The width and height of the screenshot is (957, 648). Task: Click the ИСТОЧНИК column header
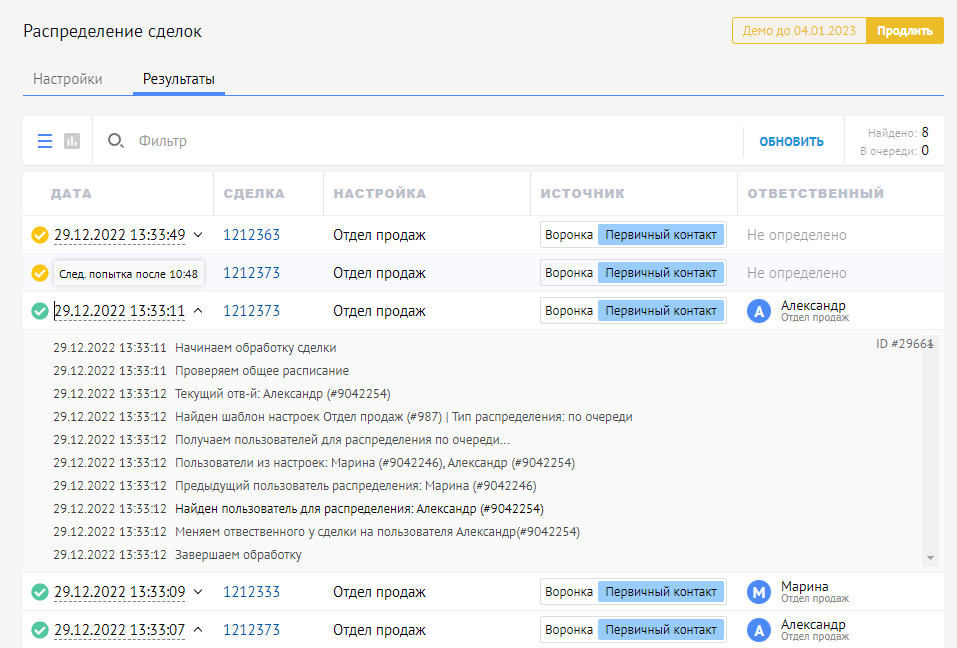582,193
